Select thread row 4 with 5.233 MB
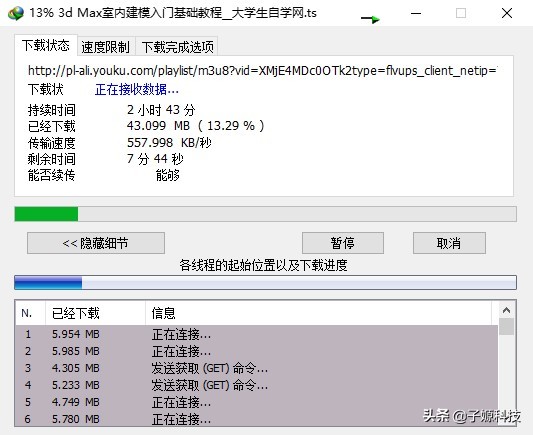This screenshot has width=533, height=435. (x=257, y=385)
